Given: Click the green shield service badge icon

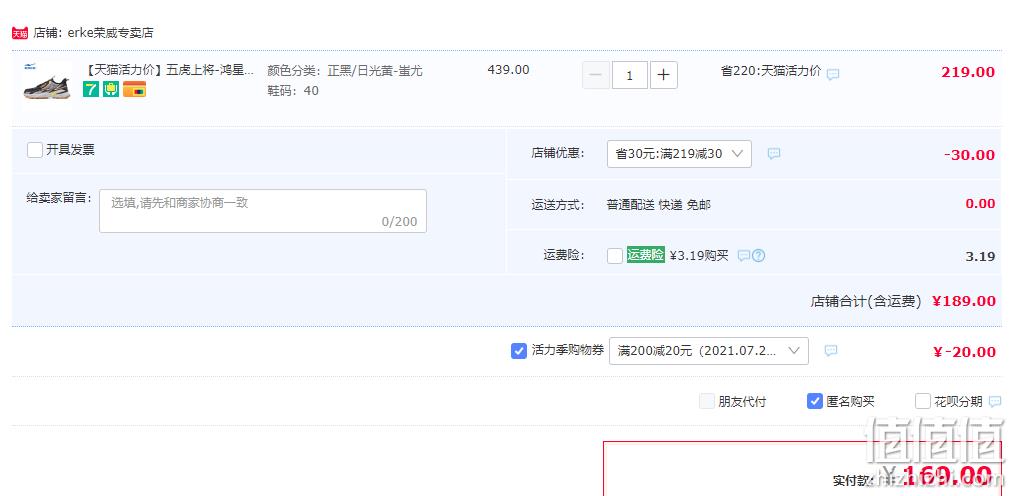Looking at the screenshot, I should click(x=111, y=89).
